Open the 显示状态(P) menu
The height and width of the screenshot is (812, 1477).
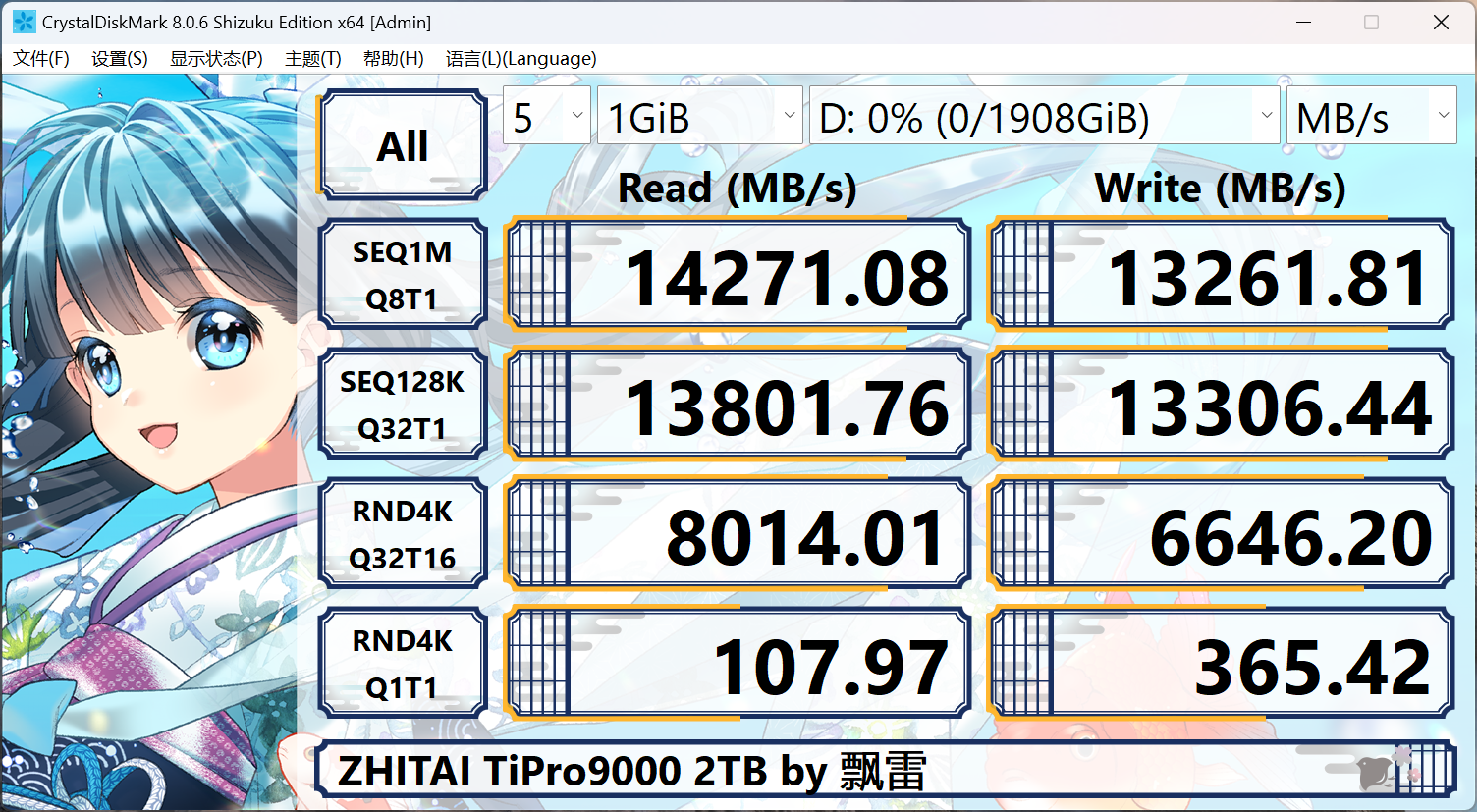[x=218, y=58]
